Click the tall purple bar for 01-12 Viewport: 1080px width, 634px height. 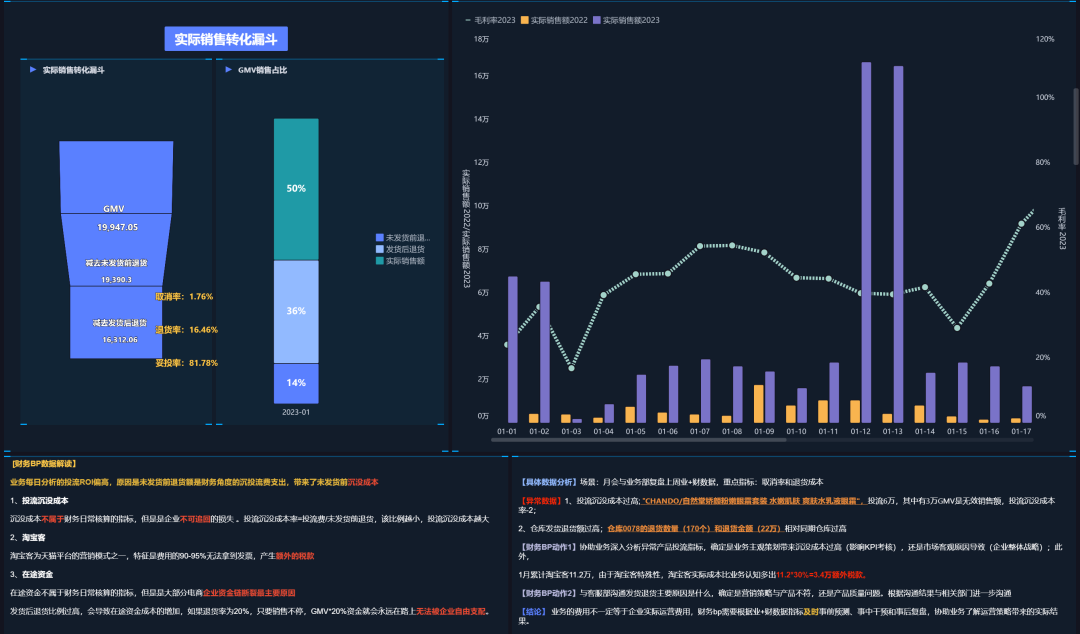pyautogui.click(x=866, y=242)
